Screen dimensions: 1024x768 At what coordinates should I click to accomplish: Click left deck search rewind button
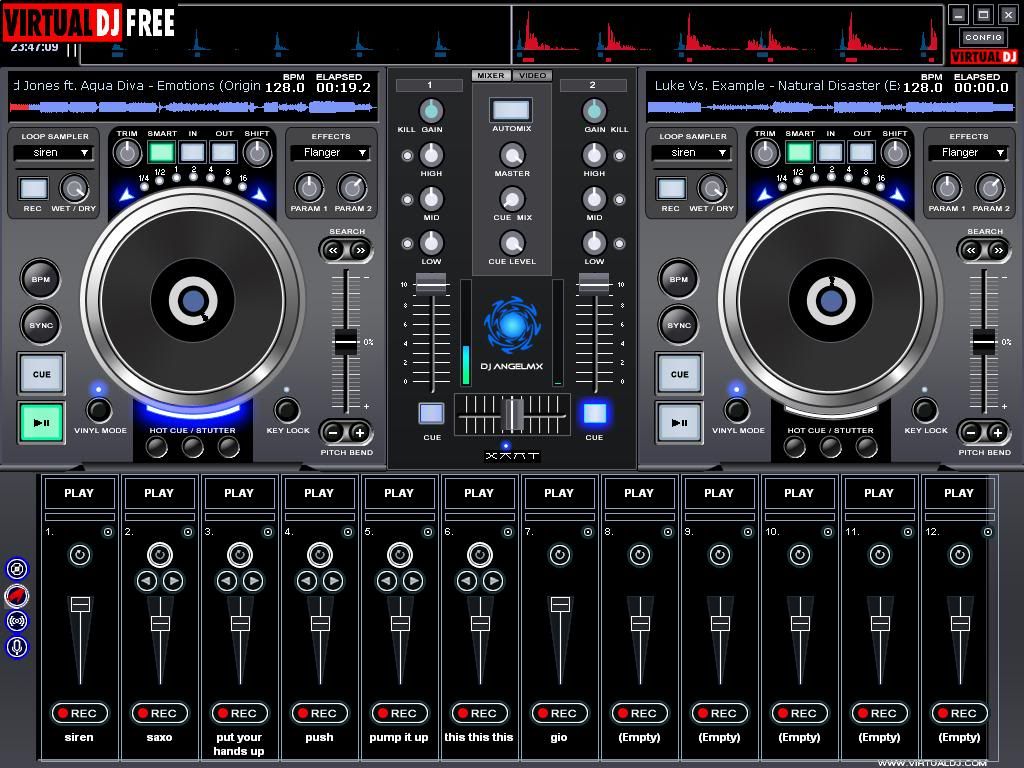click(334, 249)
